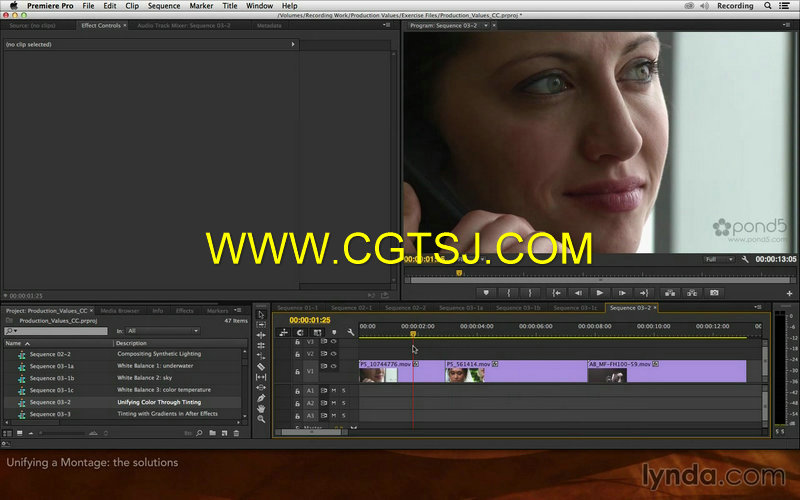800x500 pixels.
Task: Solo audio track A3
Action: tap(343, 416)
